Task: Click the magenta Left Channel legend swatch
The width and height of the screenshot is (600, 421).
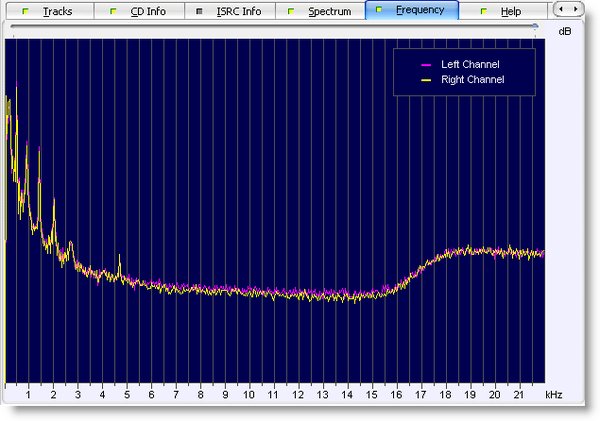Action: click(x=426, y=65)
